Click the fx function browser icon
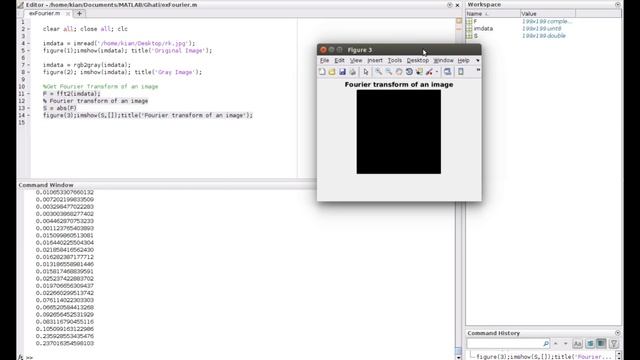Screen dimensions: 640x360 21,357
